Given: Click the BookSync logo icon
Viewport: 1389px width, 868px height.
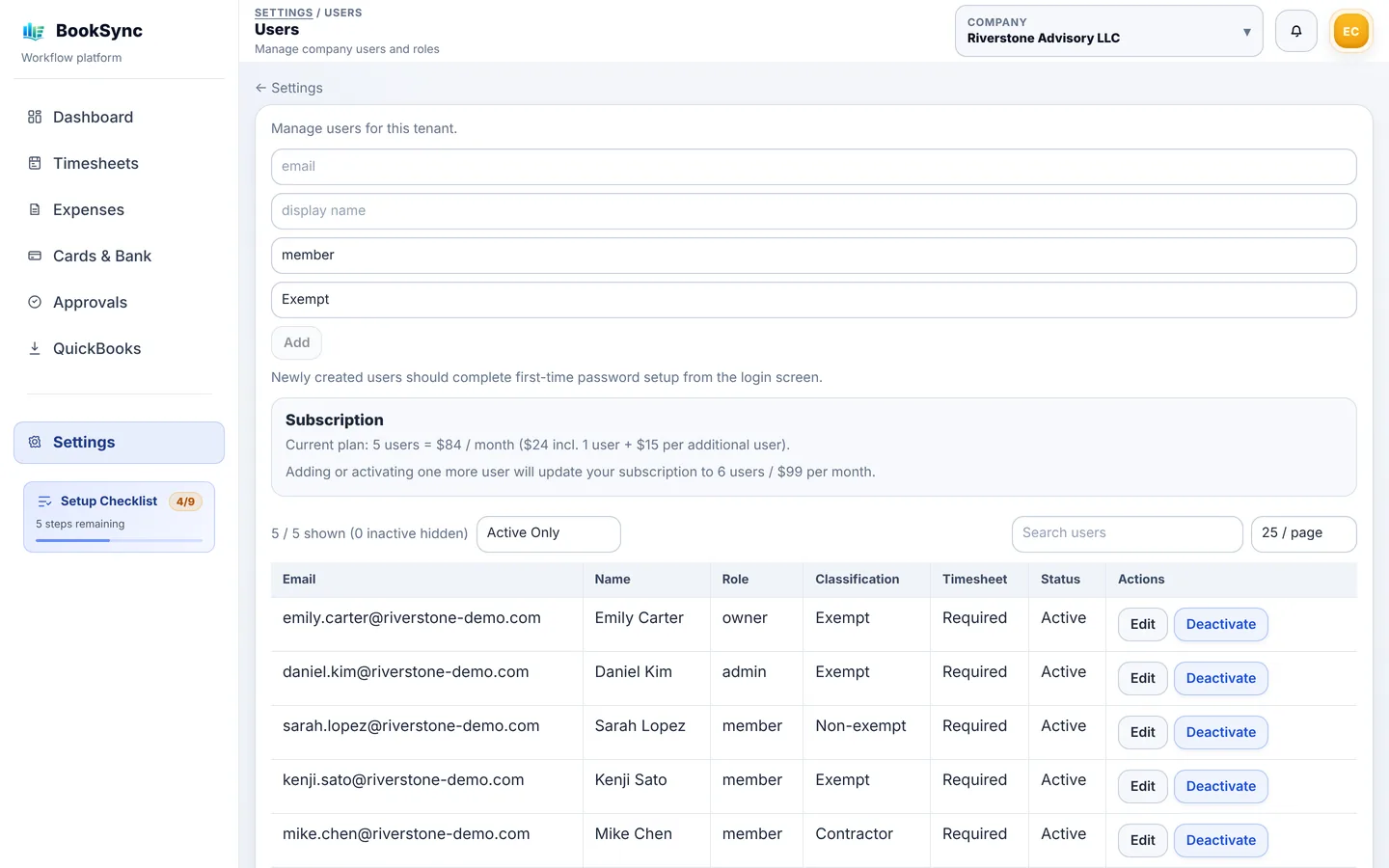Looking at the screenshot, I should (34, 31).
